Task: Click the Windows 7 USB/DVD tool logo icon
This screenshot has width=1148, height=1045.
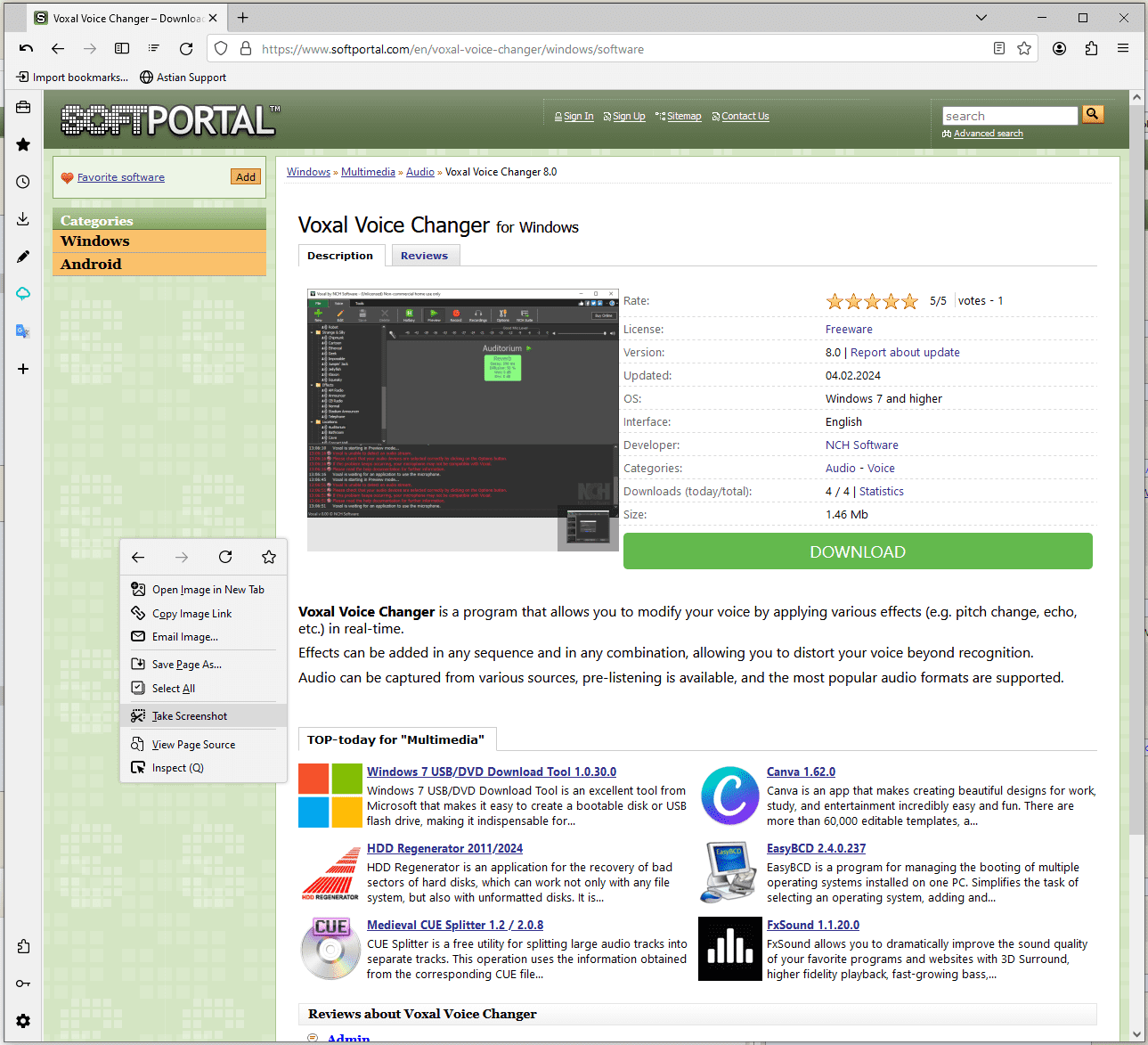Action: pyautogui.click(x=330, y=796)
